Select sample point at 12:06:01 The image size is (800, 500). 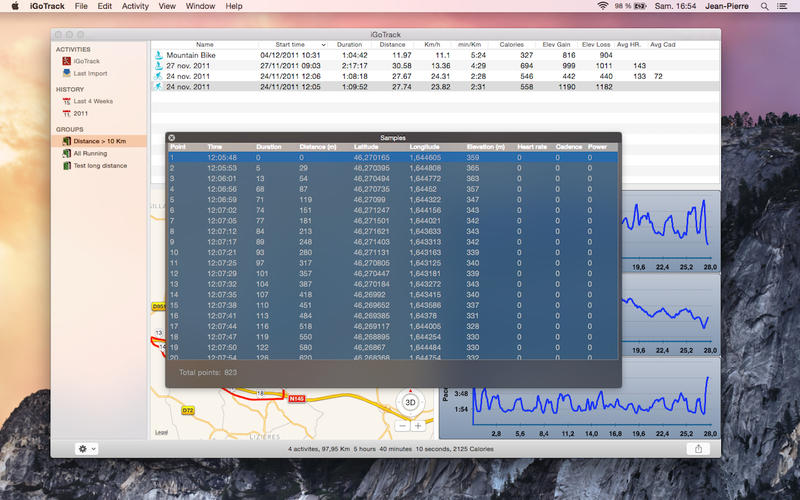pos(393,179)
